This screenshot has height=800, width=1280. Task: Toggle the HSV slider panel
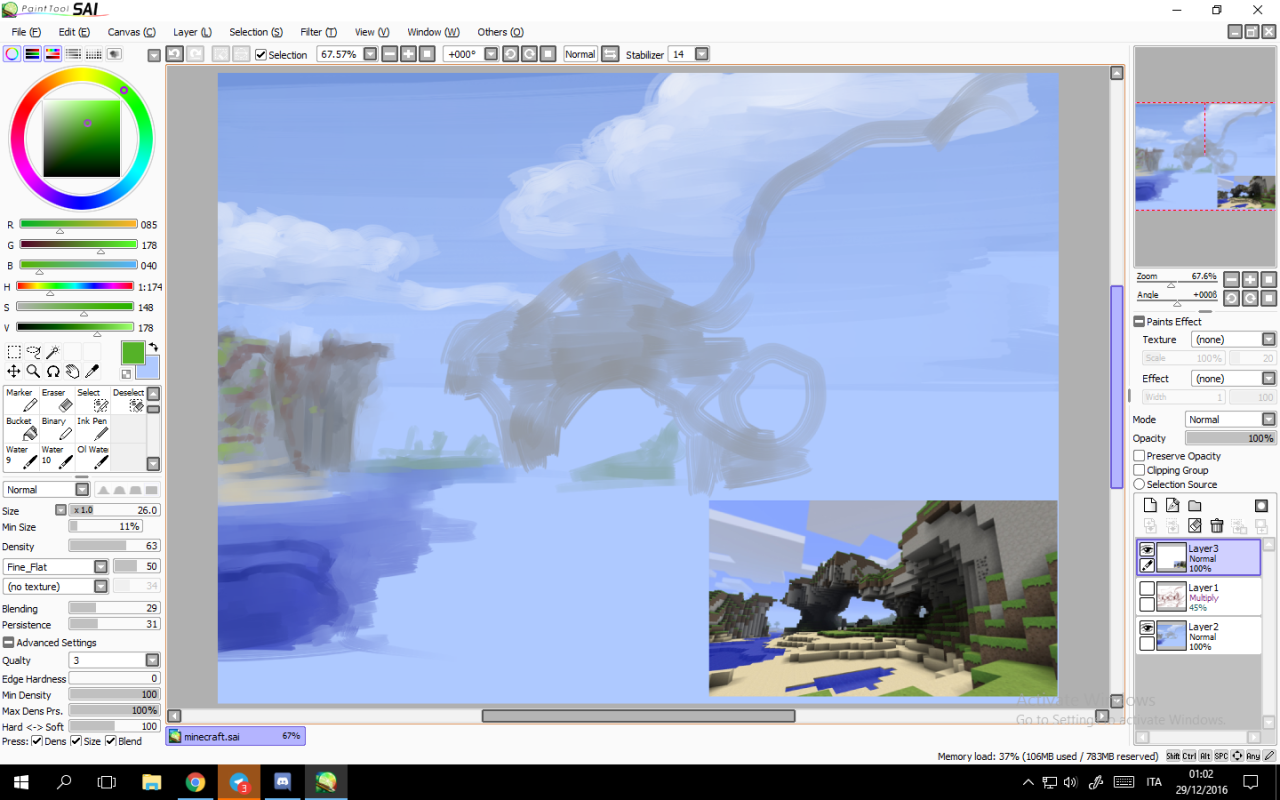53,54
